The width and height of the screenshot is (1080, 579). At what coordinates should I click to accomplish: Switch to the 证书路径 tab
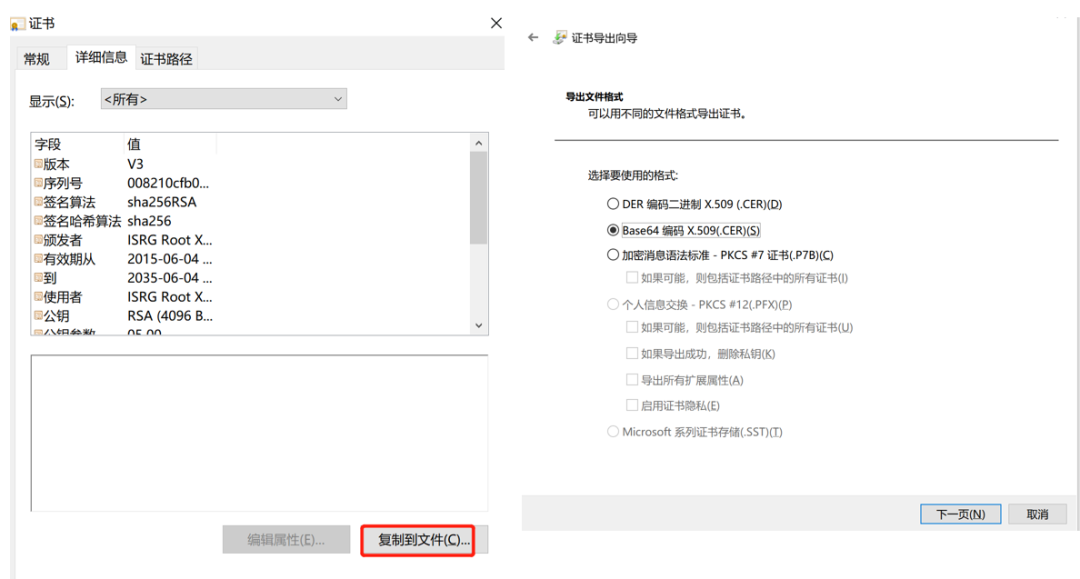point(166,59)
